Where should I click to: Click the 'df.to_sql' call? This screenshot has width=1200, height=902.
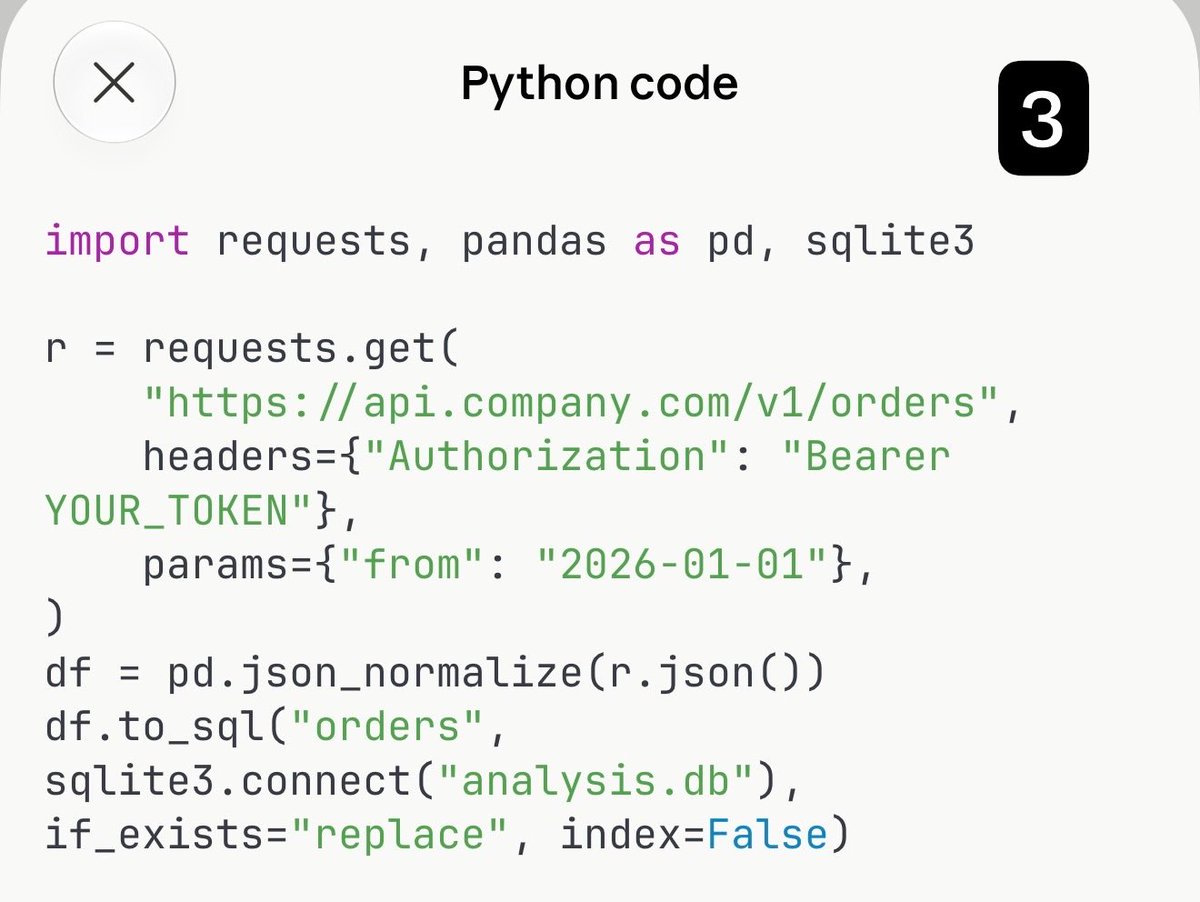(x=154, y=727)
